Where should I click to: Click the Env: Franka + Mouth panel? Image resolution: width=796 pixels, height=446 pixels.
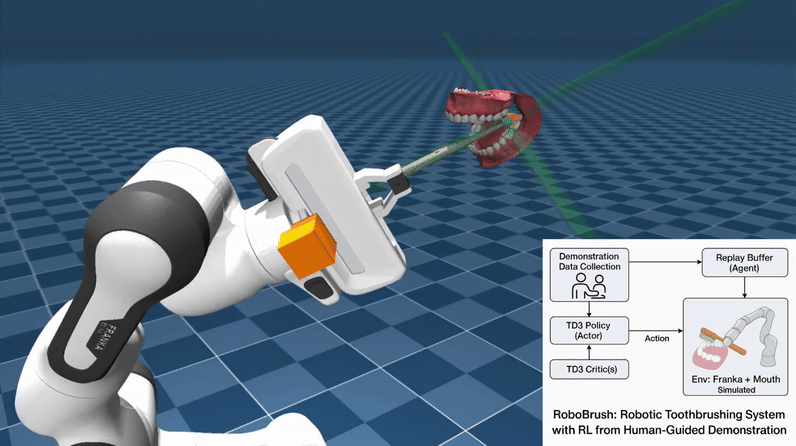[x=736, y=347]
